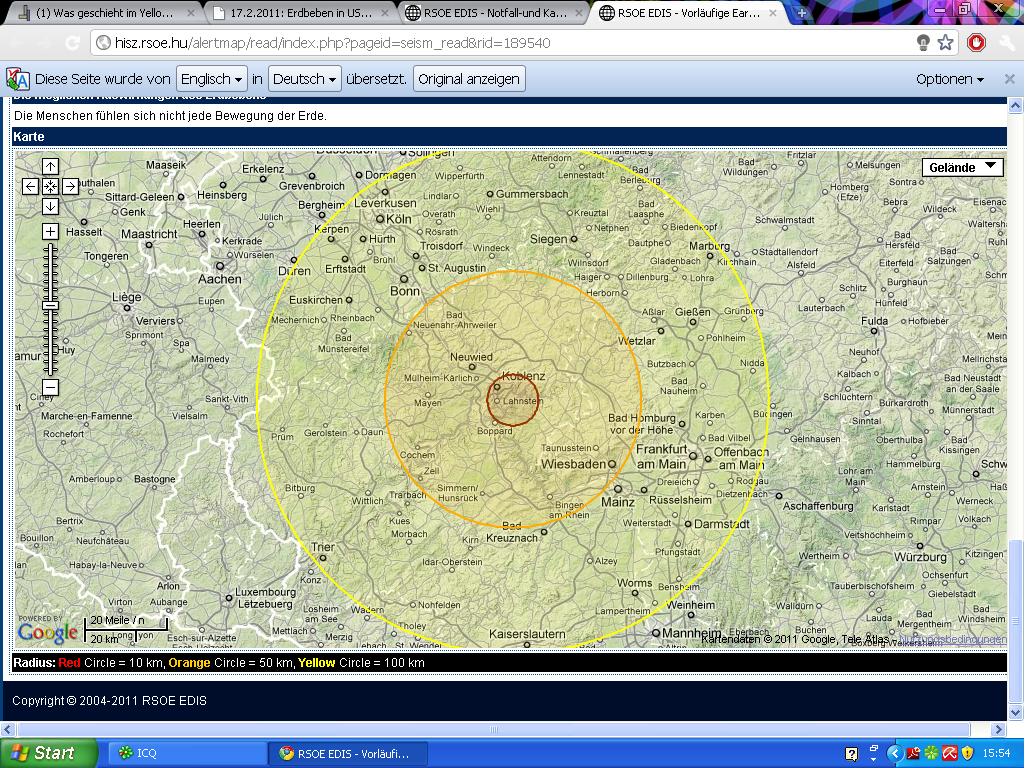1035x768 pixels.
Task: Open the Gelände map type dropdown
Action: (962, 168)
